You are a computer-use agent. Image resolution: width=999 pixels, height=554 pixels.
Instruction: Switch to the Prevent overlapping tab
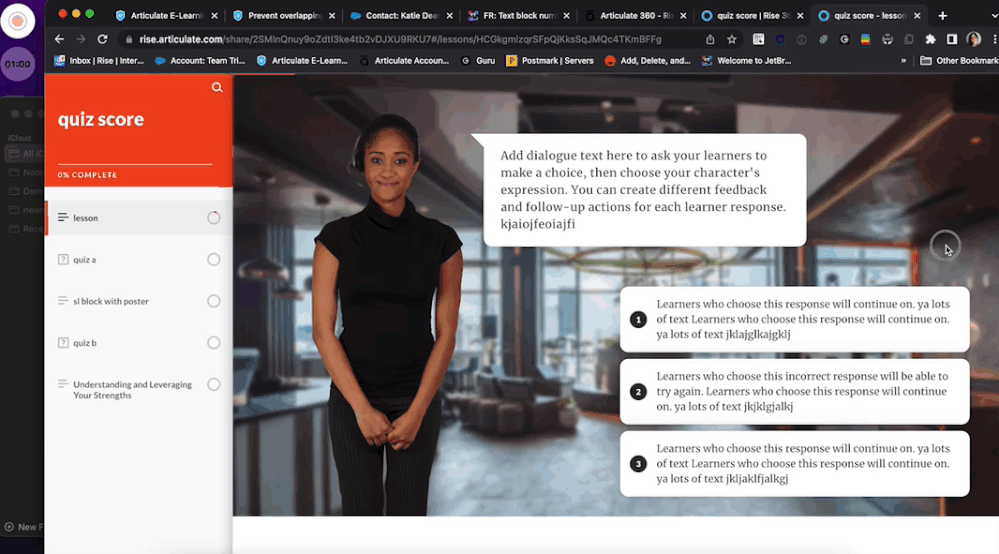(282, 15)
